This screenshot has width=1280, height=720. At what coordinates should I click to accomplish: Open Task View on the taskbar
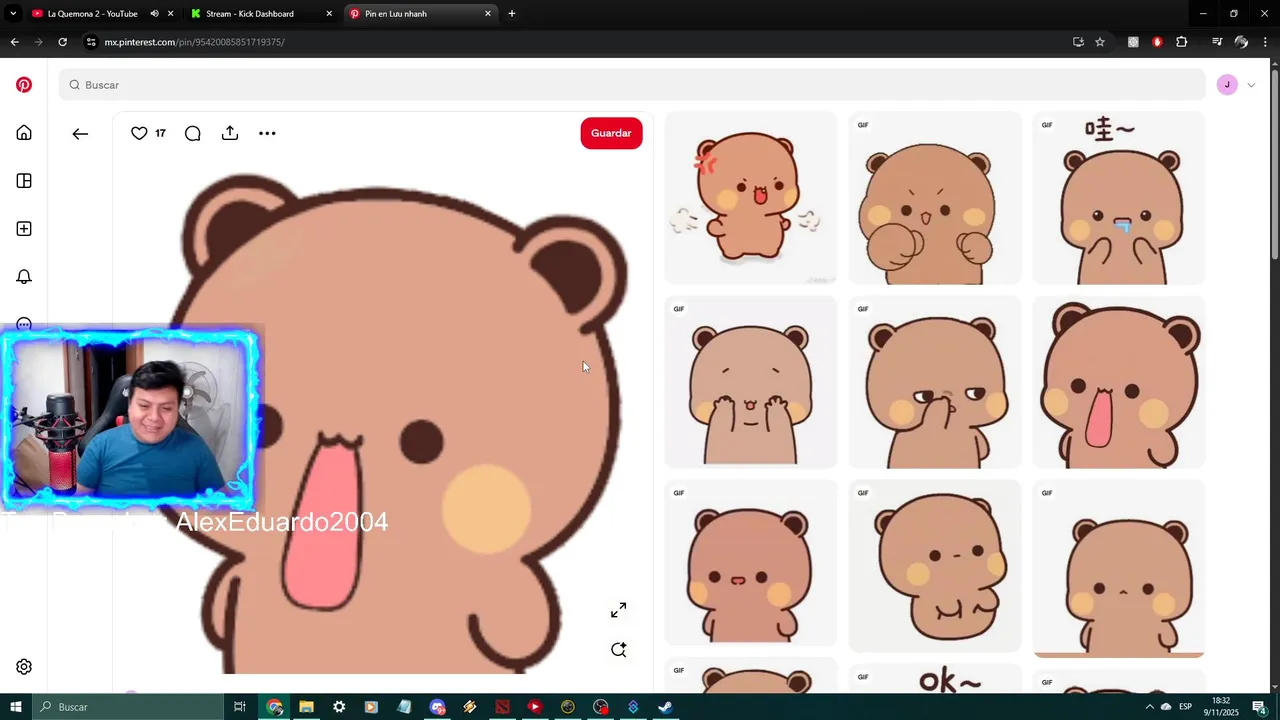(x=240, y=707)
